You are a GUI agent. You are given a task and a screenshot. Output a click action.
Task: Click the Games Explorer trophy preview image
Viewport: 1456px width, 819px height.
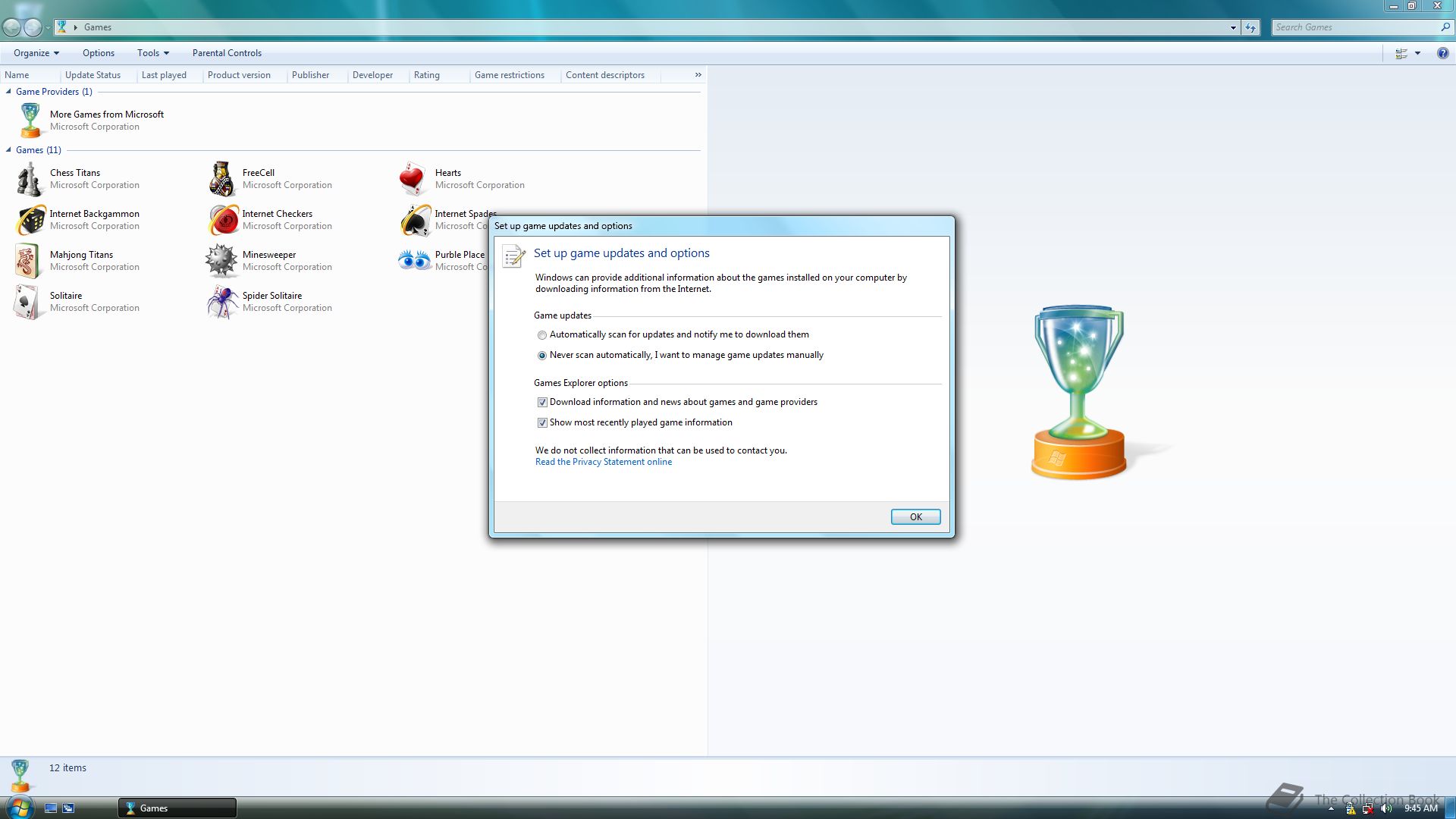click(1079, 392)
